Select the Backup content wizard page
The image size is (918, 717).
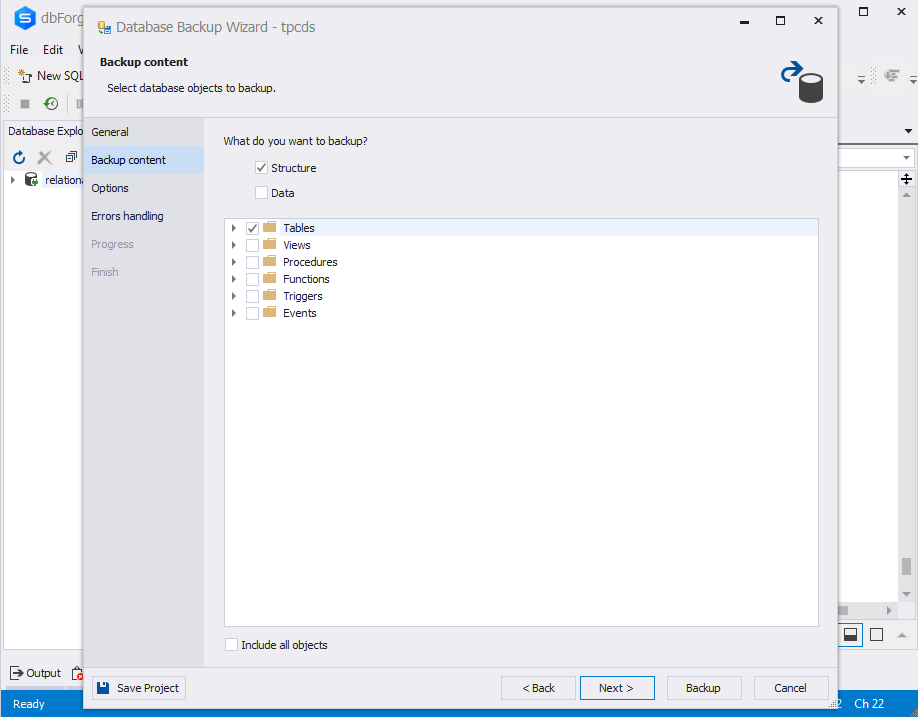click(143, 160)
